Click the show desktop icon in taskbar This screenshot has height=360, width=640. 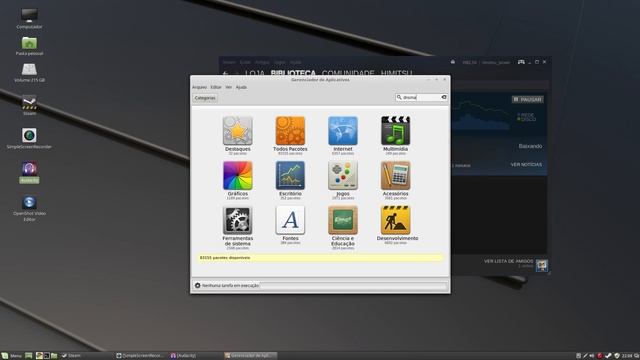[x=29, y=356]
